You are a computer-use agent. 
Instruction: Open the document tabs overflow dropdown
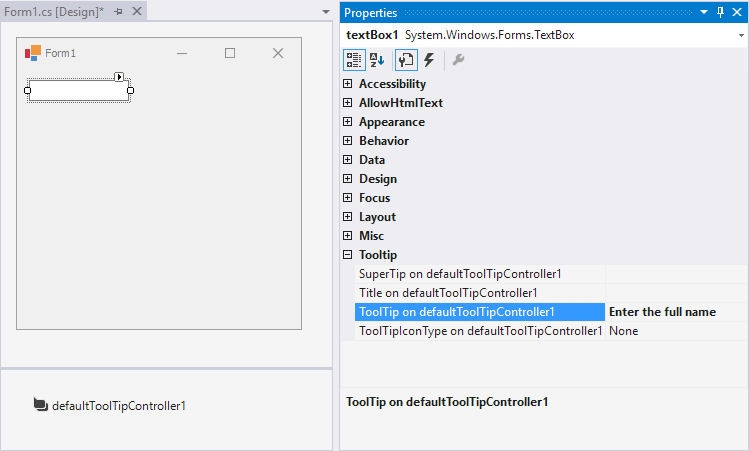click(x=326, y=12)
